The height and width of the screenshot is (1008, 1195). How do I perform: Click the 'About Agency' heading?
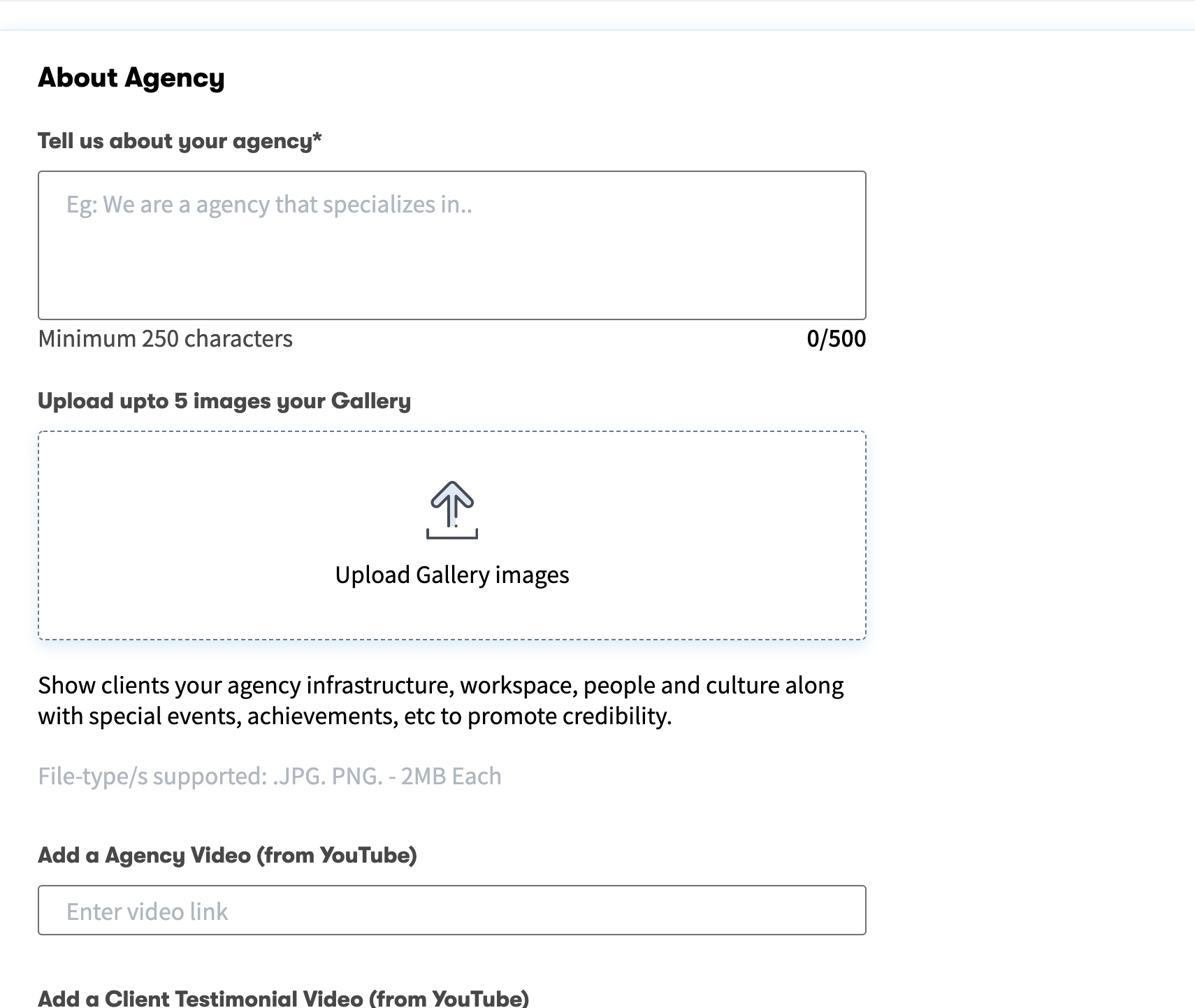131,78
